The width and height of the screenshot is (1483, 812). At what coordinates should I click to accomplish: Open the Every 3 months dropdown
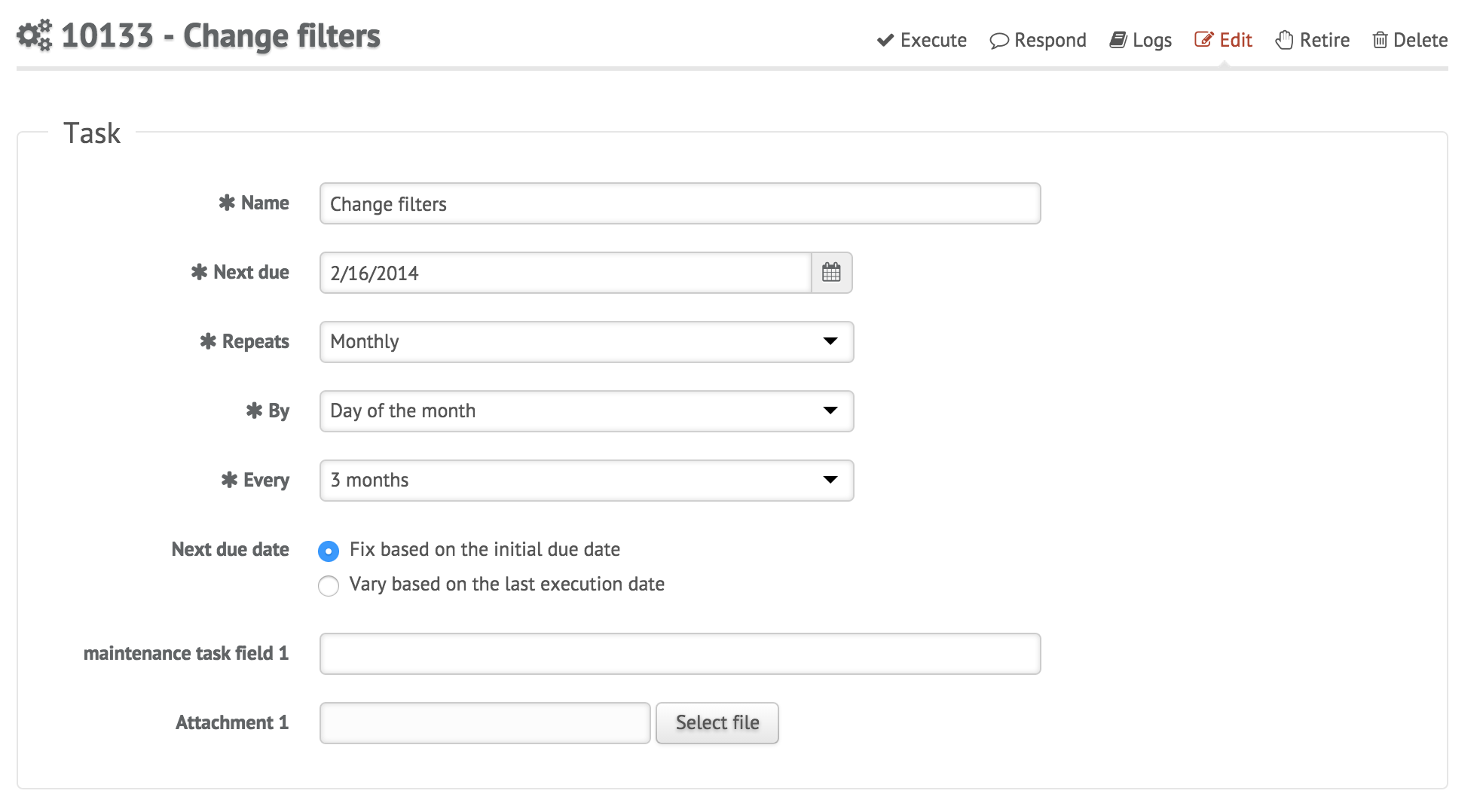pyautogui.click(x=586, y=481)
